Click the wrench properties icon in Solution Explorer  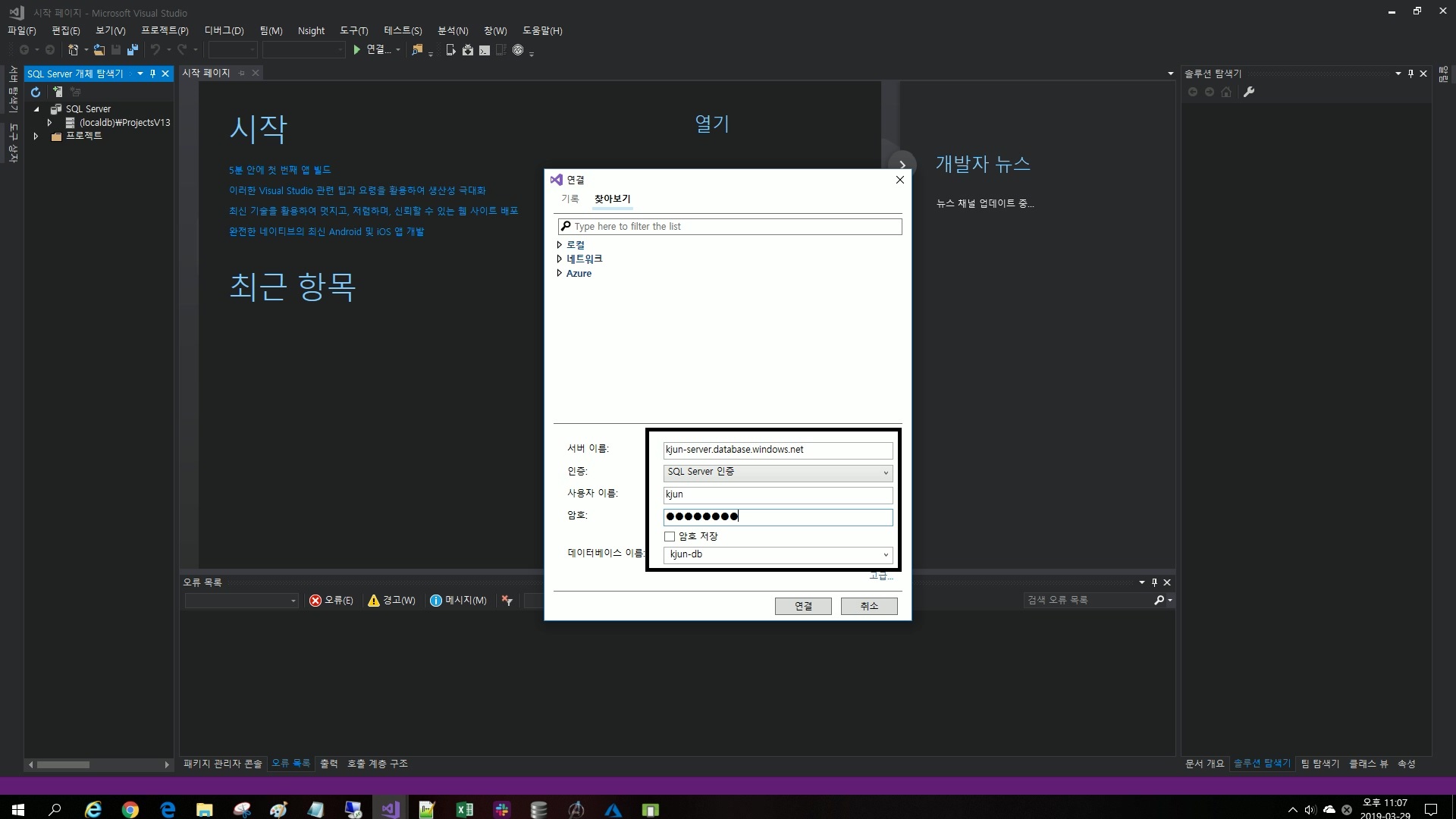click(x=1249, y=92)
